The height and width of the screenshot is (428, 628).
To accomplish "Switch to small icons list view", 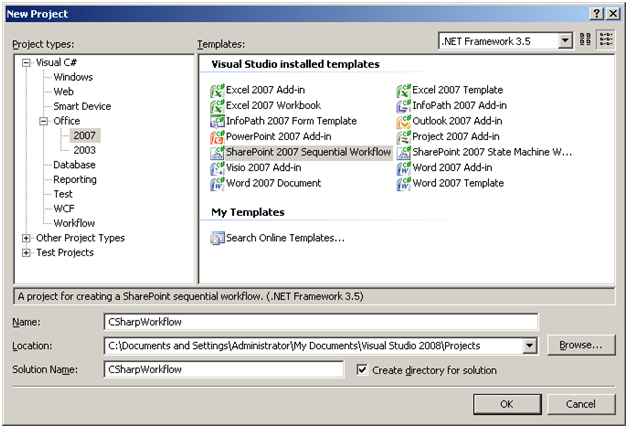I will point(605,41).
